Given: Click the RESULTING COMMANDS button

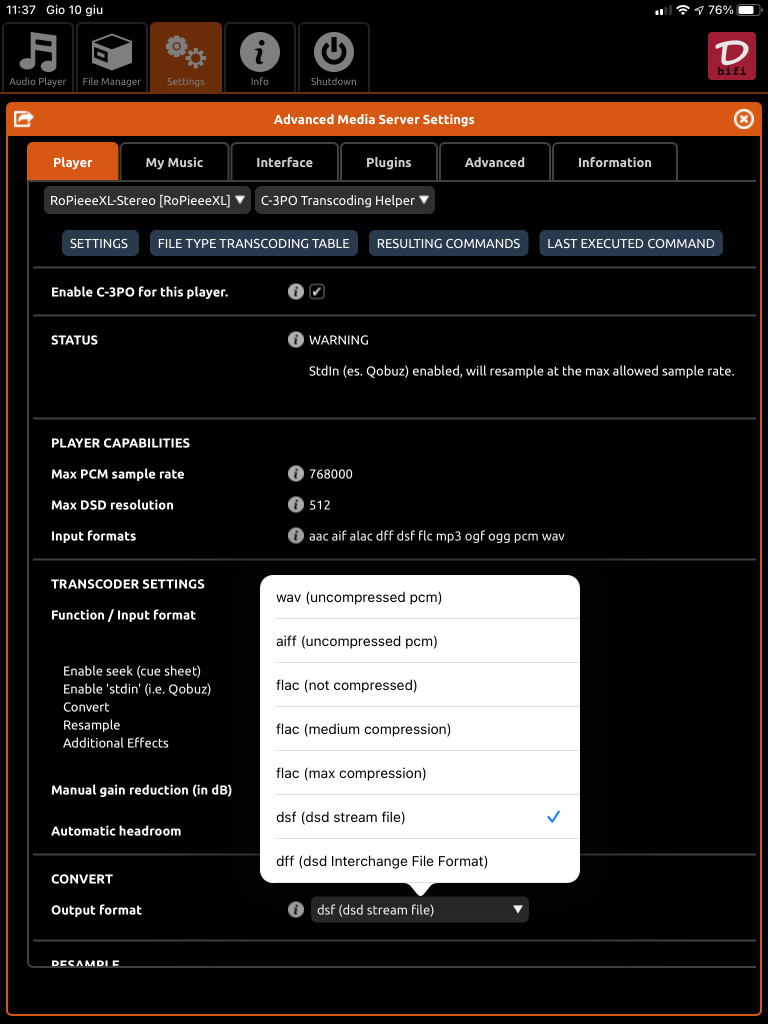Looking at the screenshot, I should pyautogui.click(x=449, y=243).
